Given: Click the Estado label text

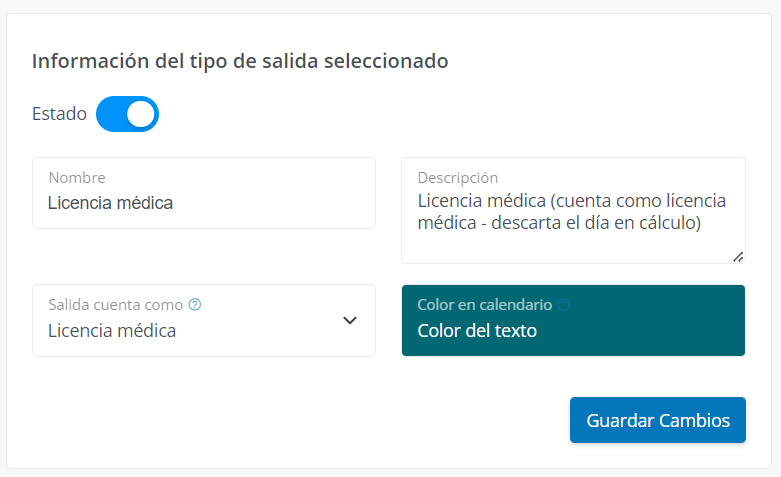Looking at the screenshot, I should 59,114.
